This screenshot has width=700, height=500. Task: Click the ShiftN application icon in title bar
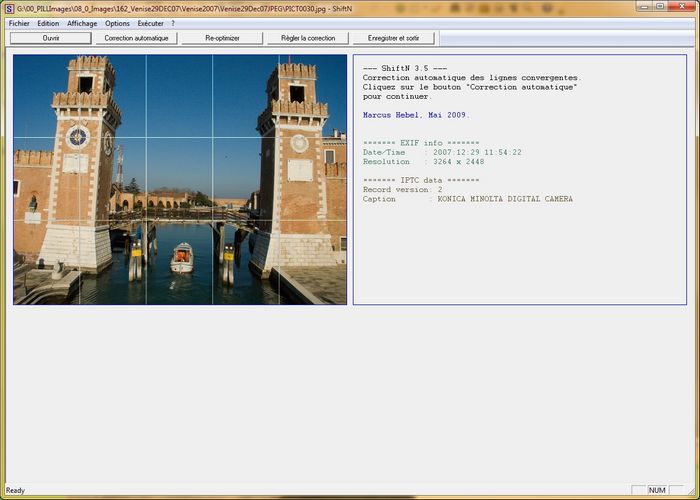(x=9, y=8)
